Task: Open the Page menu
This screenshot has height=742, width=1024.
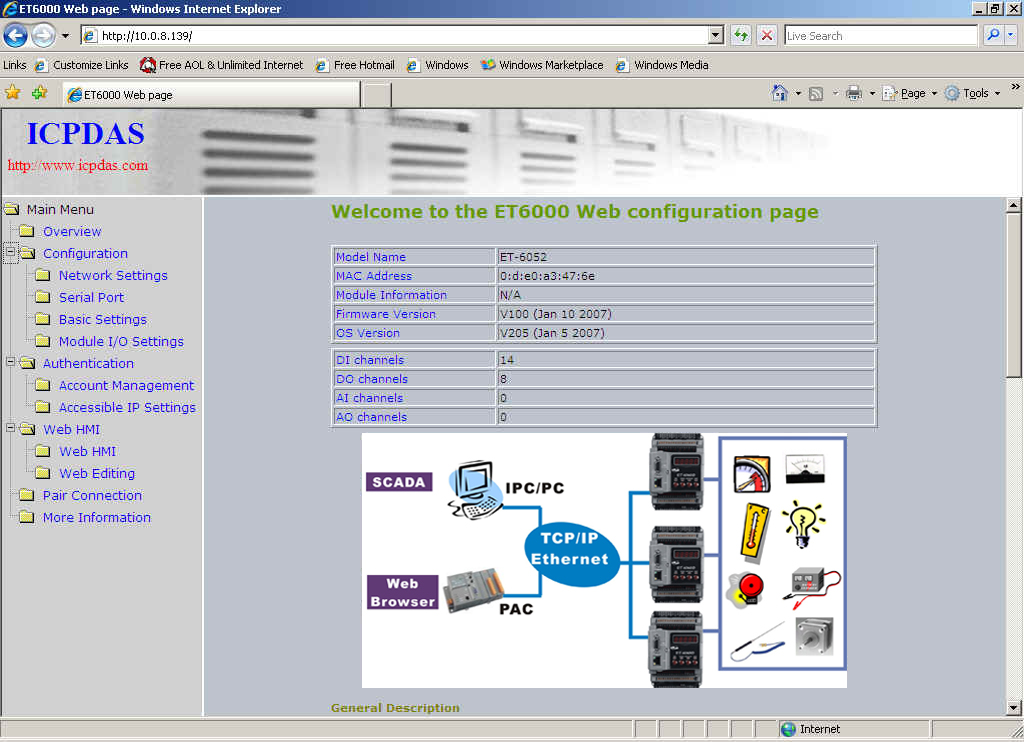Action: pyautogui.click(x=909, y=93)
